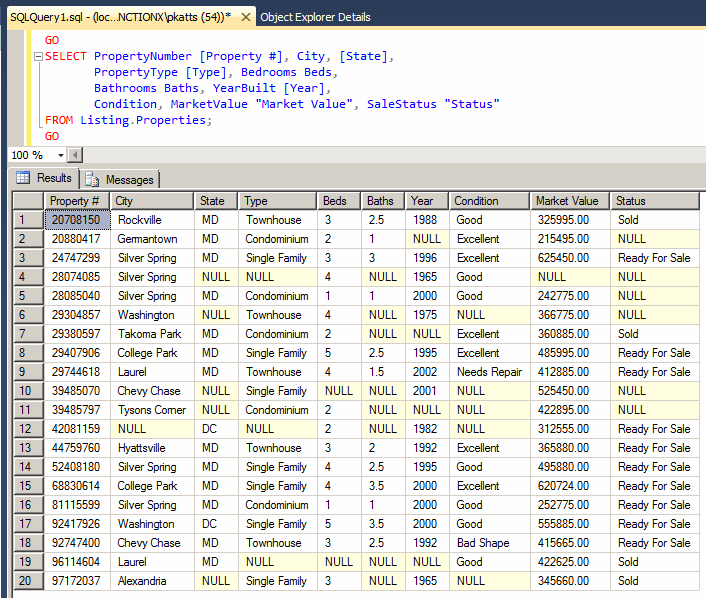The height and width of the screenshot is (598, 706).
Task: Click the year 2002 cell
Action: (x=427, y=372)
